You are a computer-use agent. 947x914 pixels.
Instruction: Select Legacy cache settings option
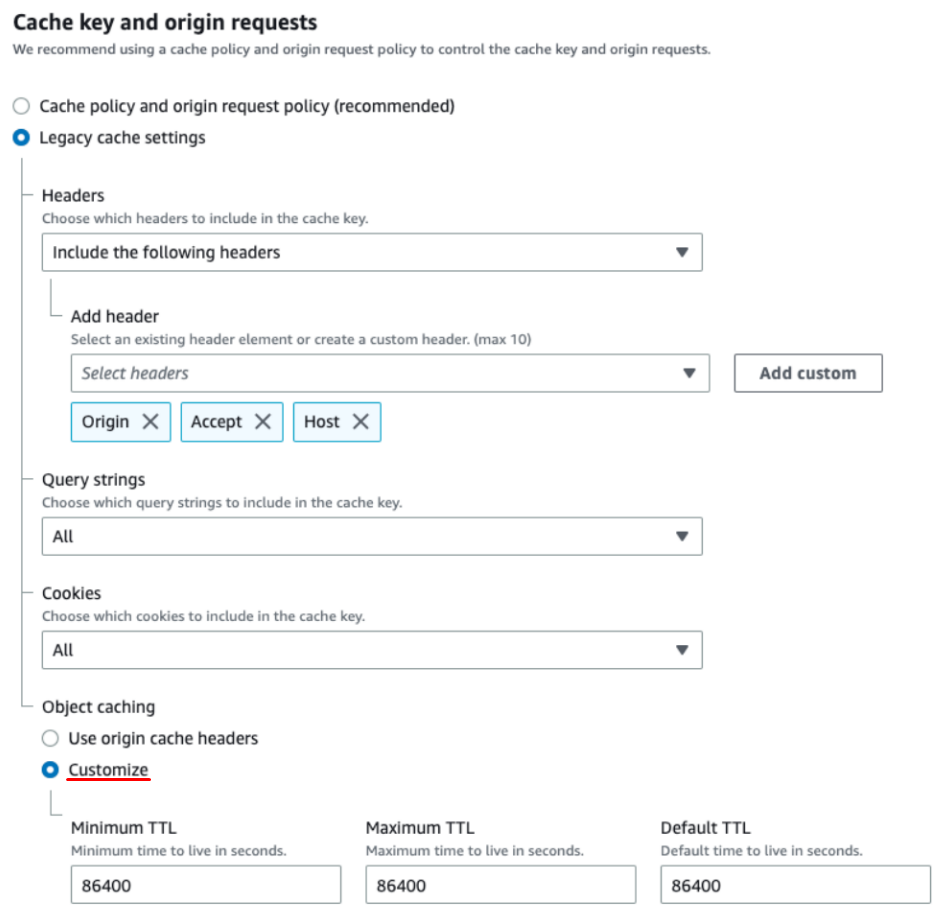pos(21,138)
